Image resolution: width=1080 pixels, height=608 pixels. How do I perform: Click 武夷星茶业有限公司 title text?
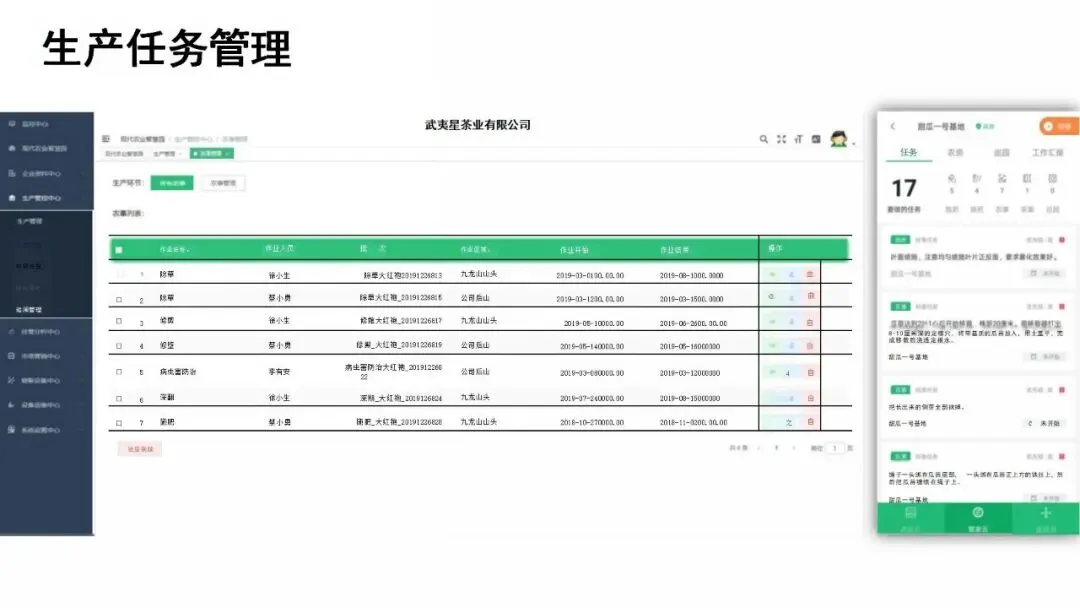click(x=478, y=125)
